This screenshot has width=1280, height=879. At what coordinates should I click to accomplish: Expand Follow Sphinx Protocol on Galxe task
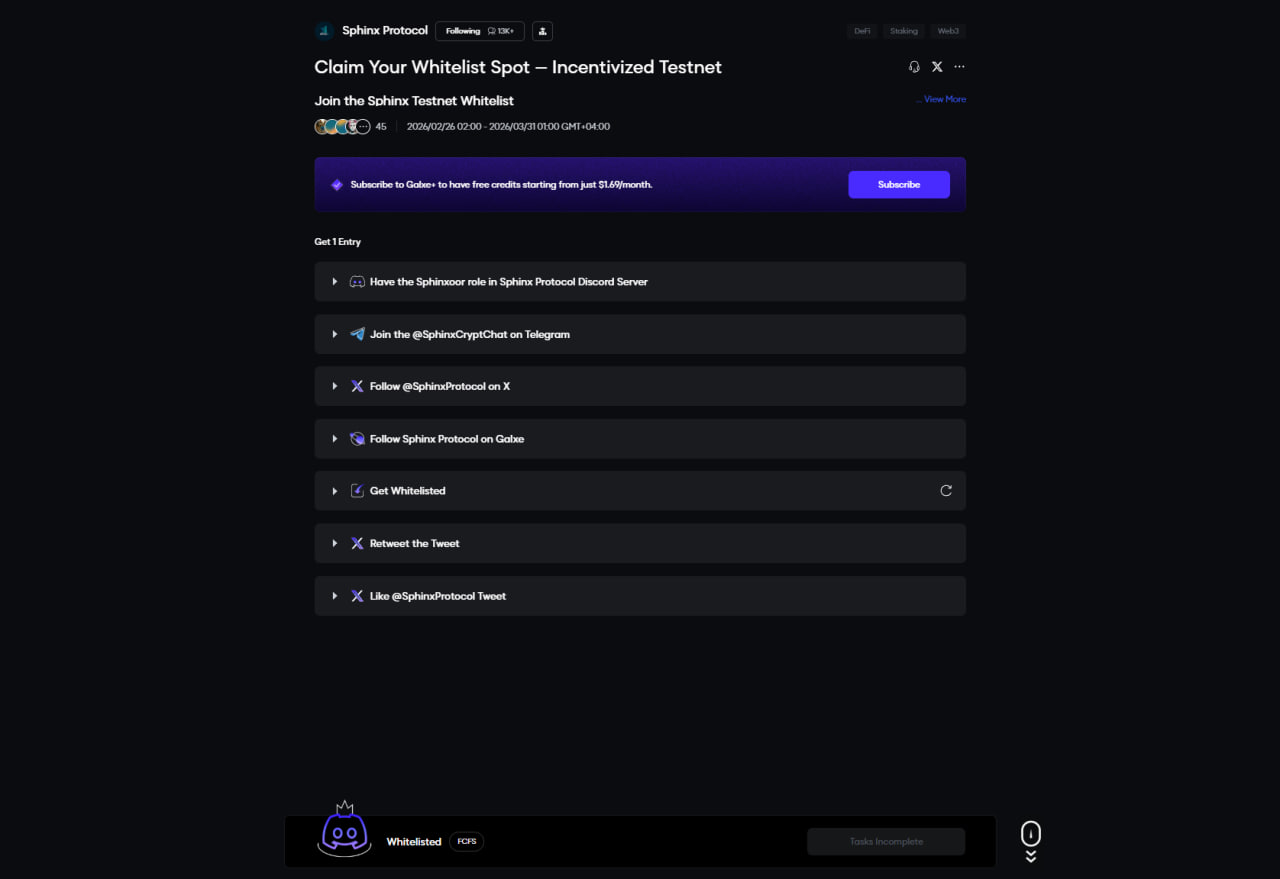point(335,439)
